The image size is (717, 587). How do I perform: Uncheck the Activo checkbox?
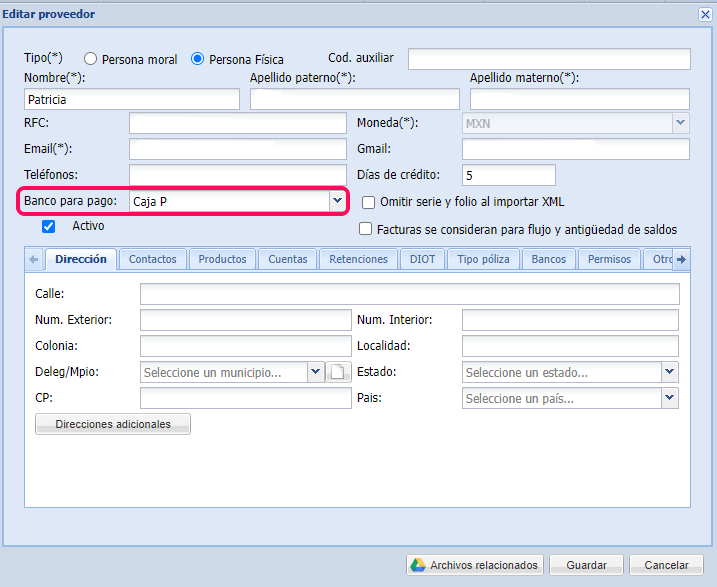pyautogui.click(x=48, y=226)
